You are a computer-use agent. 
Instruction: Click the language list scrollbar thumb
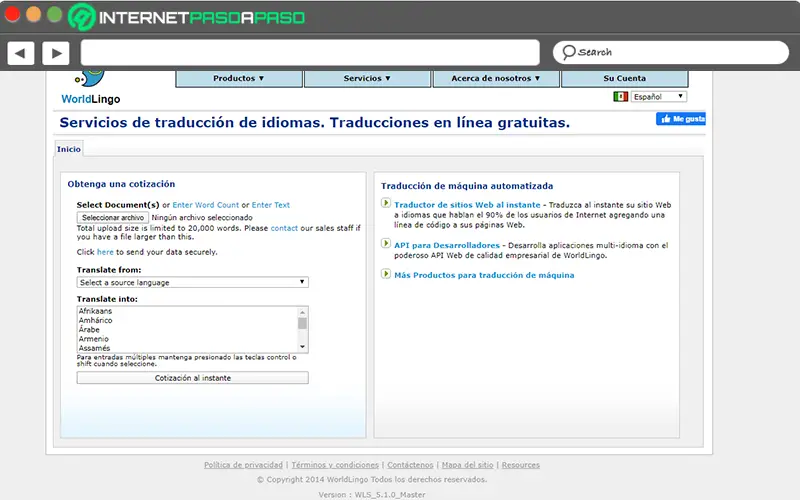click(x=303, y=323)
